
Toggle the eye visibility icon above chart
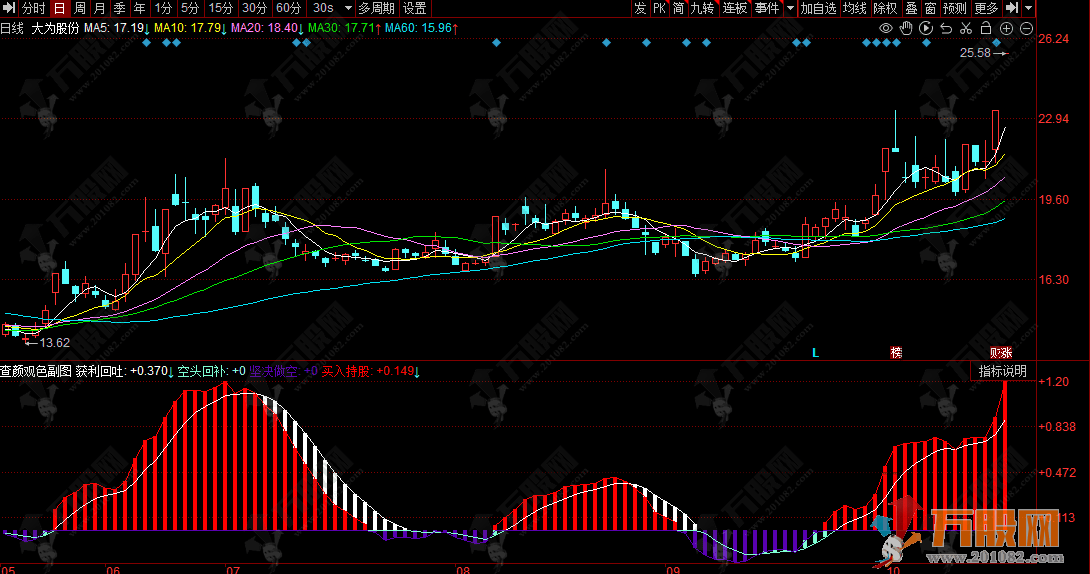click(885, 28)
